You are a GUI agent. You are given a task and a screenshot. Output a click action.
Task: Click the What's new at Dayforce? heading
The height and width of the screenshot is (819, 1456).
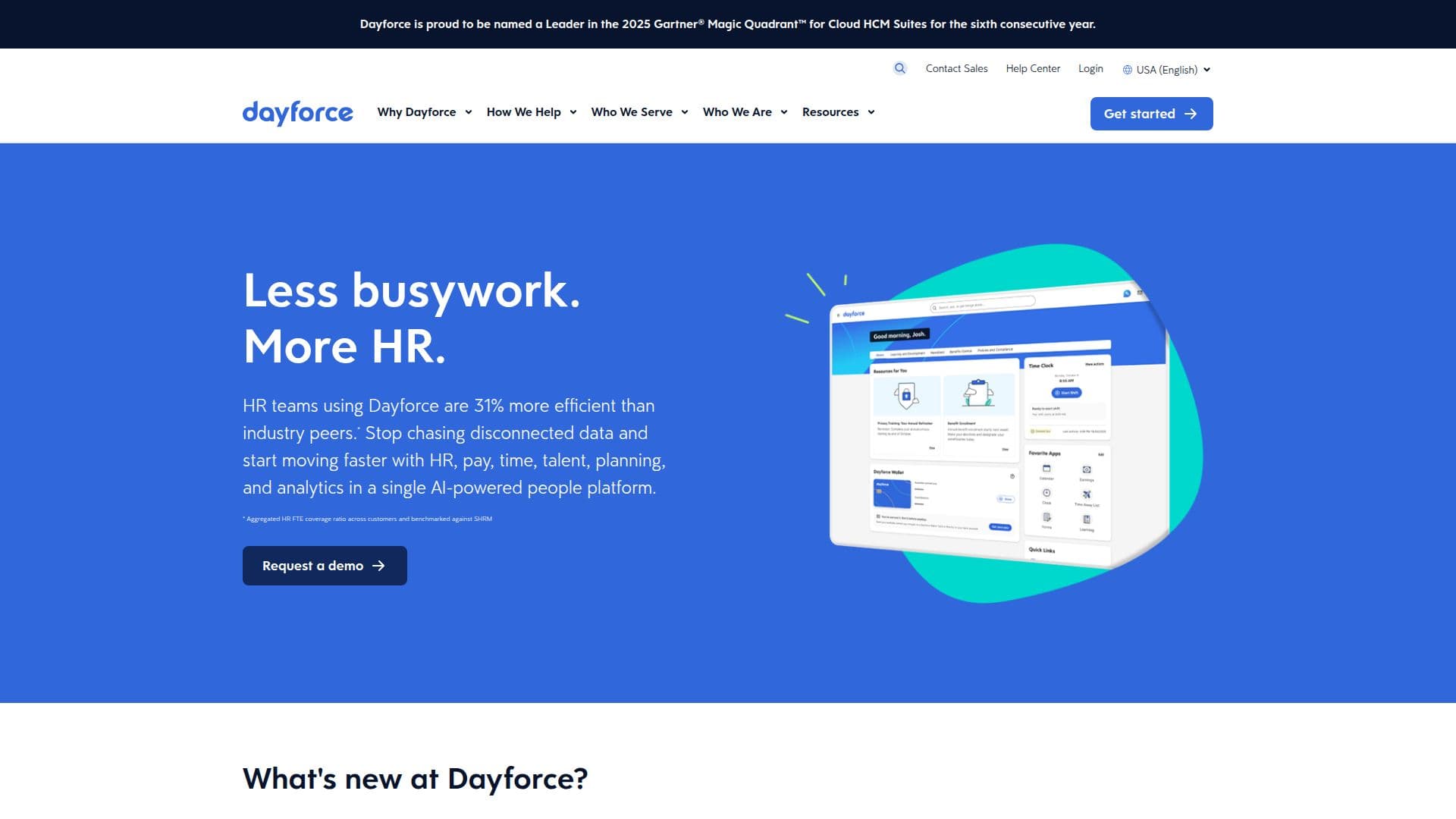(x=415, y=779)
